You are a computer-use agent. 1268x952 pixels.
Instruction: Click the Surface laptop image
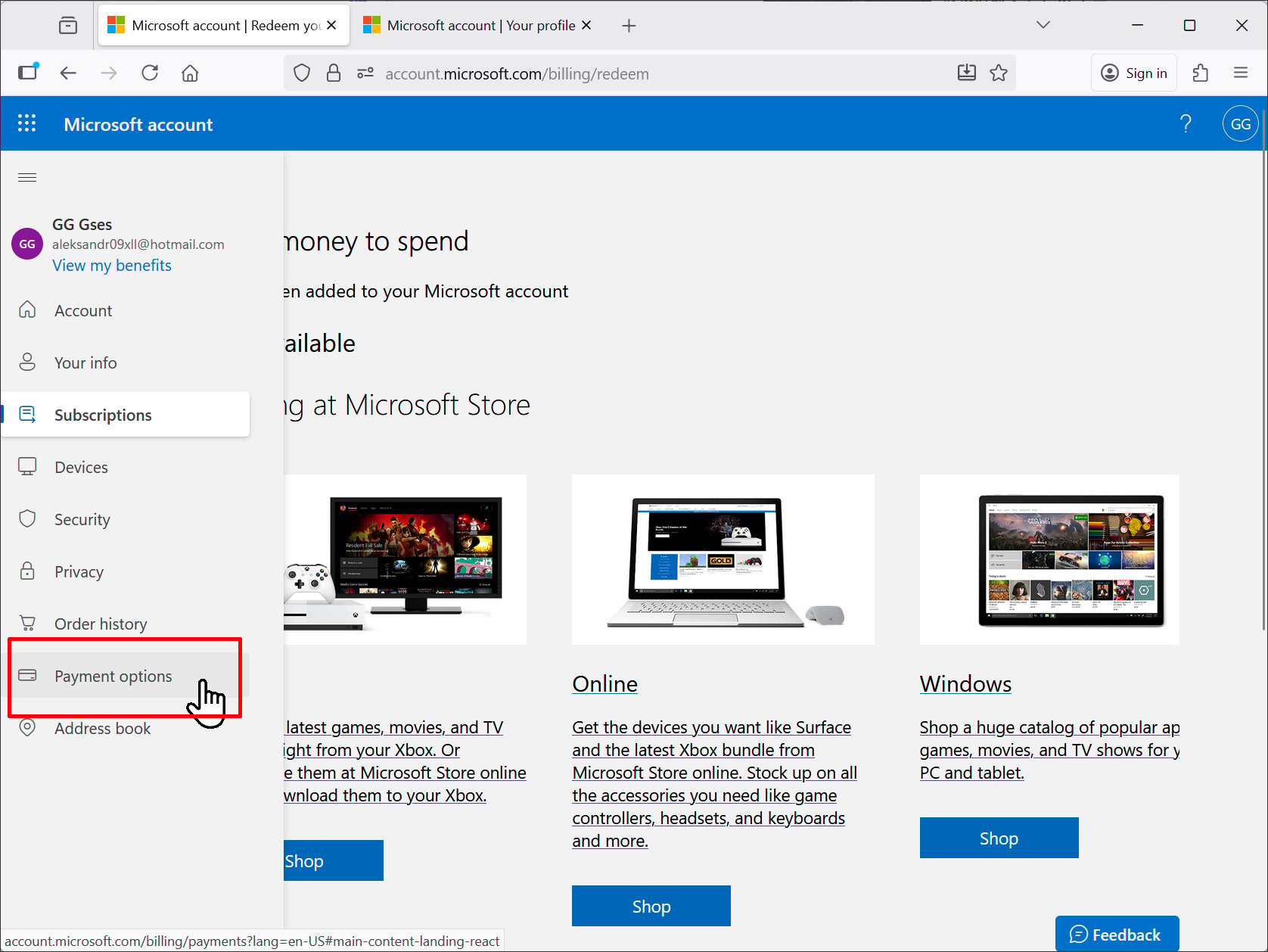coord(723,559)
